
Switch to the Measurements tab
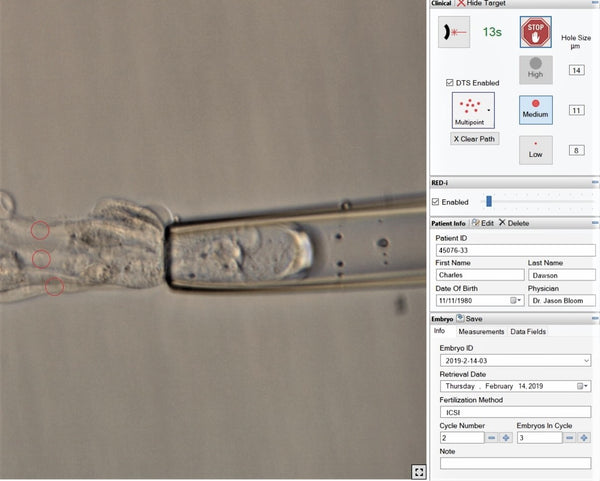(x=481, y=331)
